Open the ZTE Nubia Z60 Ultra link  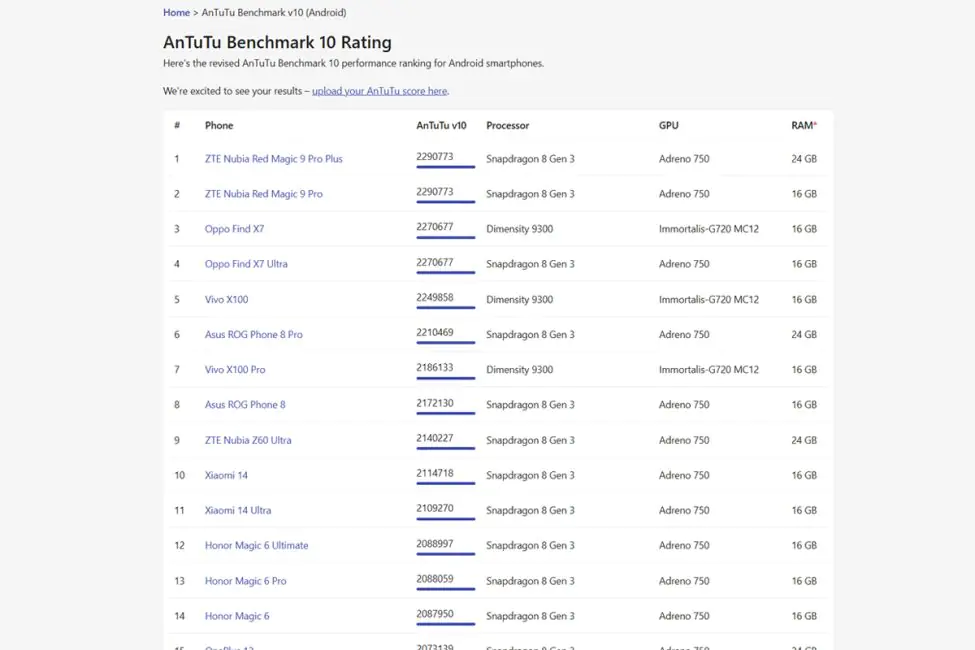click(248, 440)
